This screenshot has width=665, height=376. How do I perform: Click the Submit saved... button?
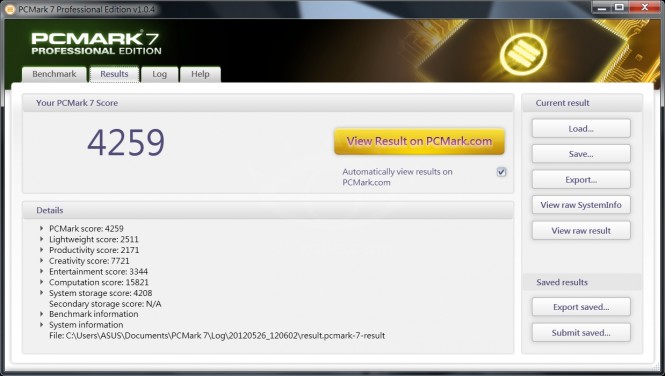click(x=581, y=333)
